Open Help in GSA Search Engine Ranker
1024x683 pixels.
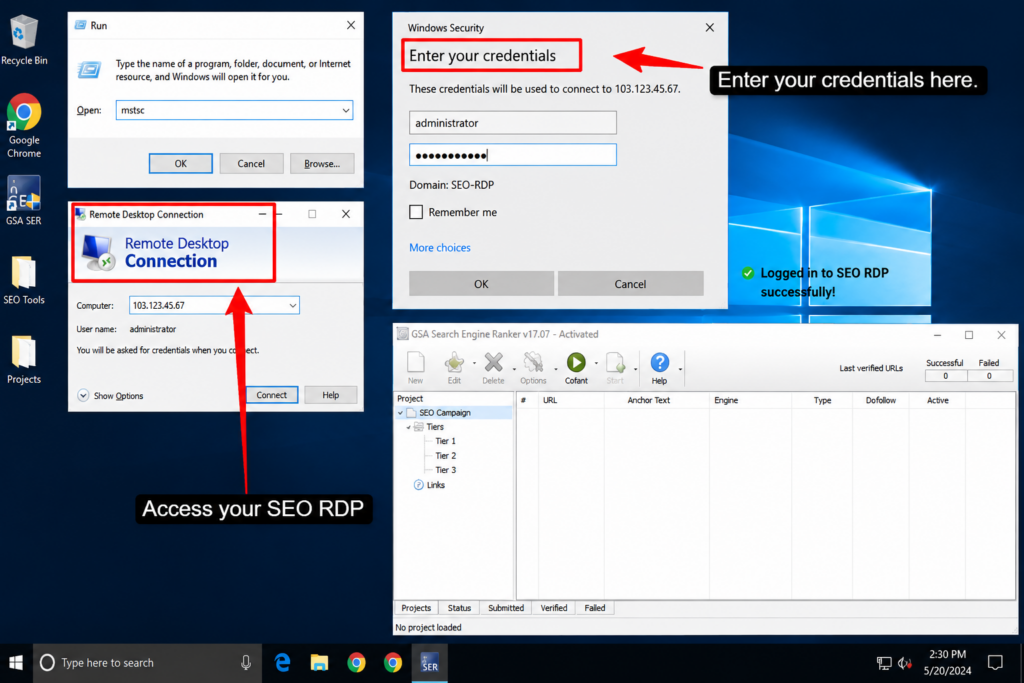tap(660, 368)
